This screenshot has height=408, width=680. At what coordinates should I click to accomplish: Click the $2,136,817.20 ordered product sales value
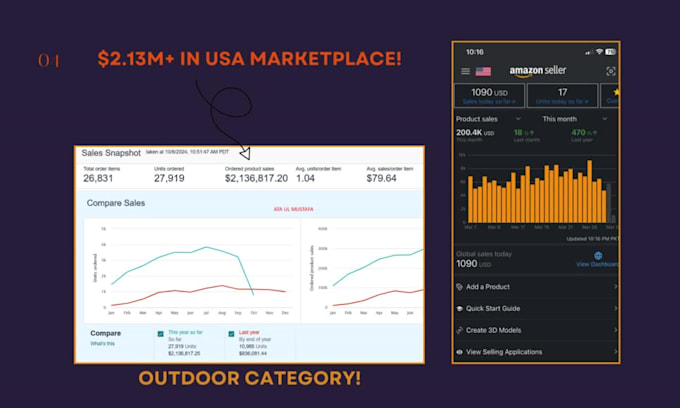(x=256, y=178)
